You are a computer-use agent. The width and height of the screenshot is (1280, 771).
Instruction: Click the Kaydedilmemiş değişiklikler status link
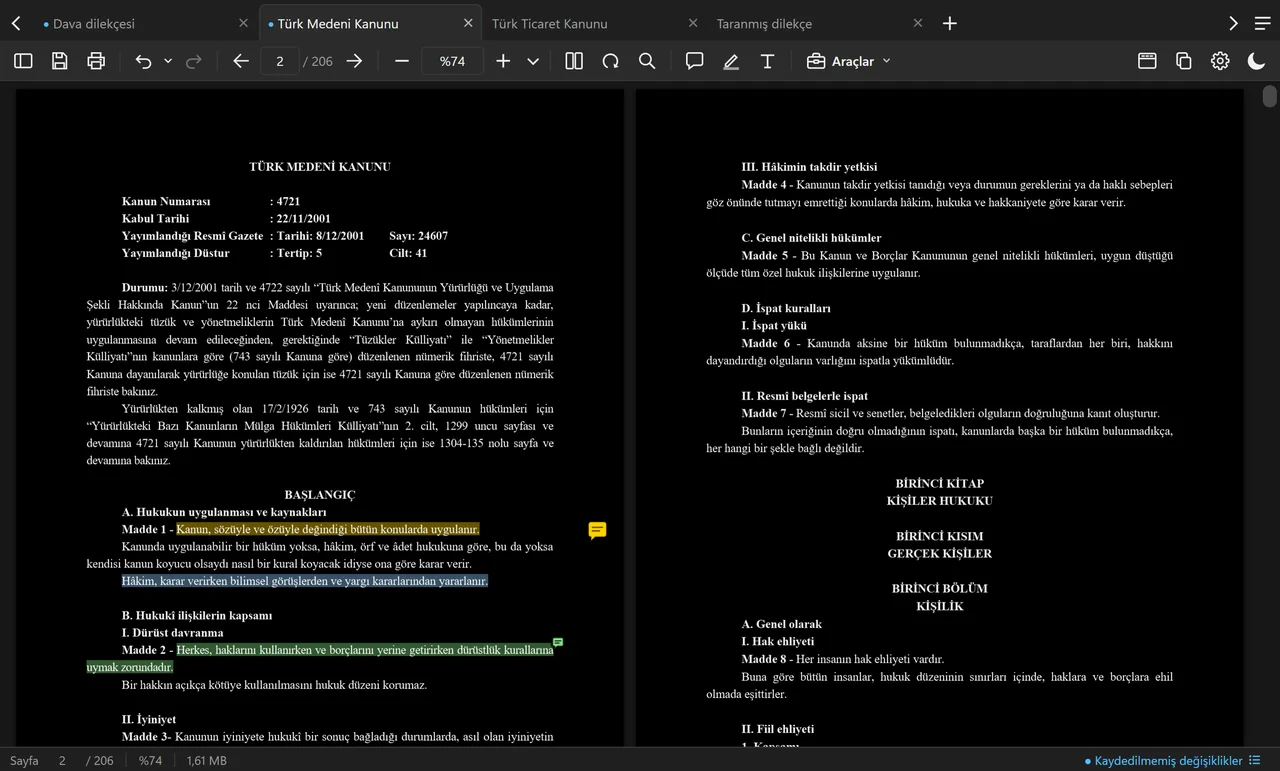1168,761
